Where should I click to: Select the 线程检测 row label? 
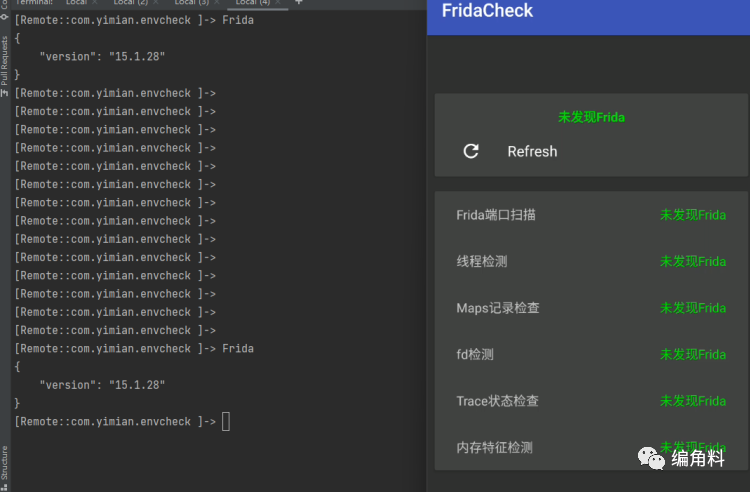point(482,261)
